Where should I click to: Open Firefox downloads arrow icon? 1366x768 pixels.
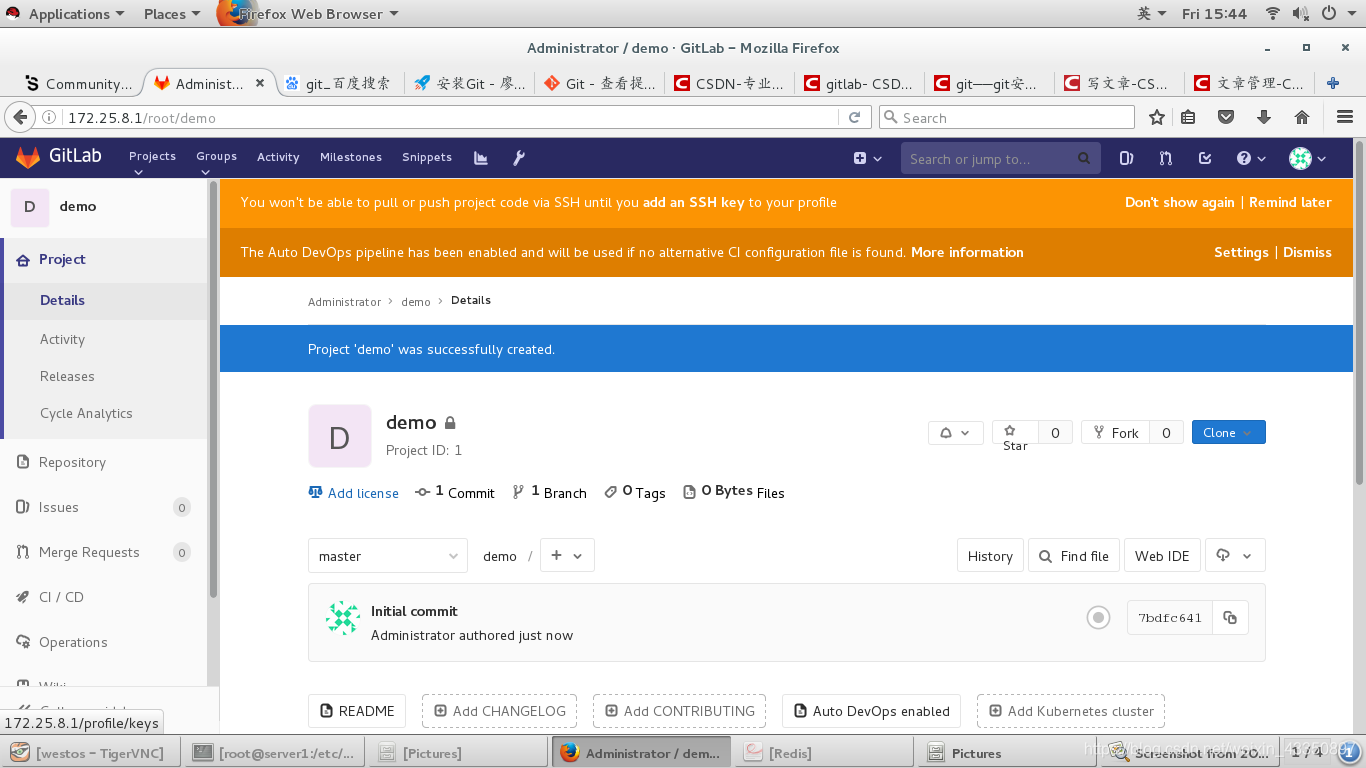click(1264, 117)
